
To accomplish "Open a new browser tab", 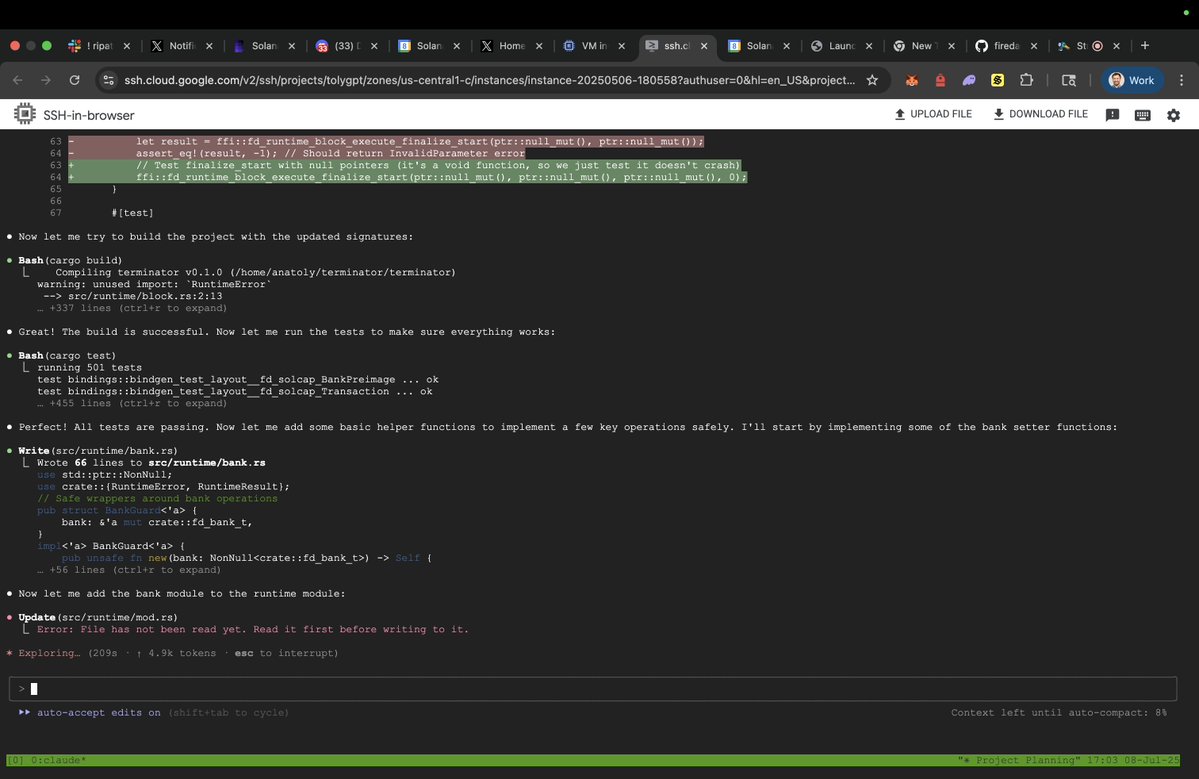I will pos(1145,46).
